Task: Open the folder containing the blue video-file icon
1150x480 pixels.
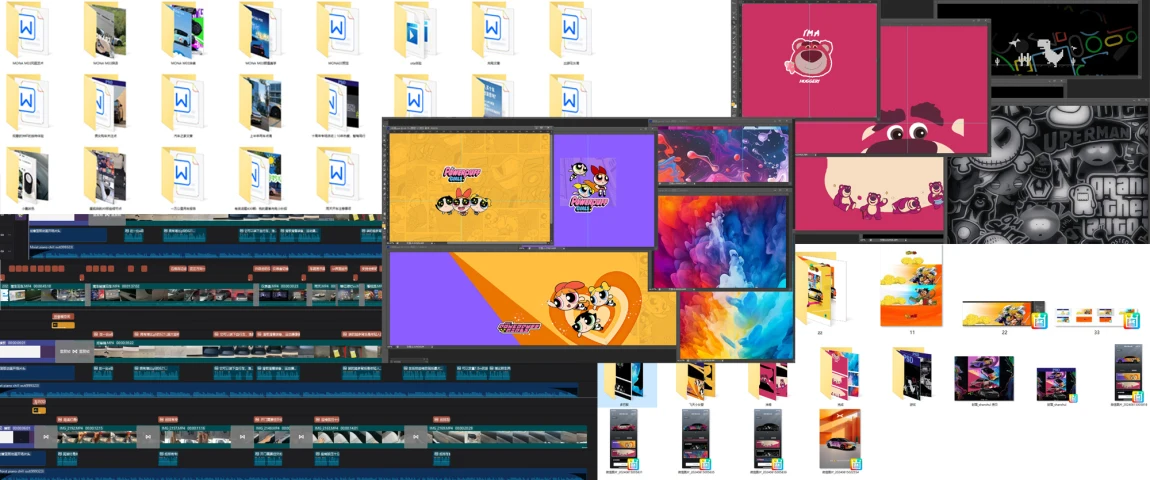Action: [x=415, y=31]
